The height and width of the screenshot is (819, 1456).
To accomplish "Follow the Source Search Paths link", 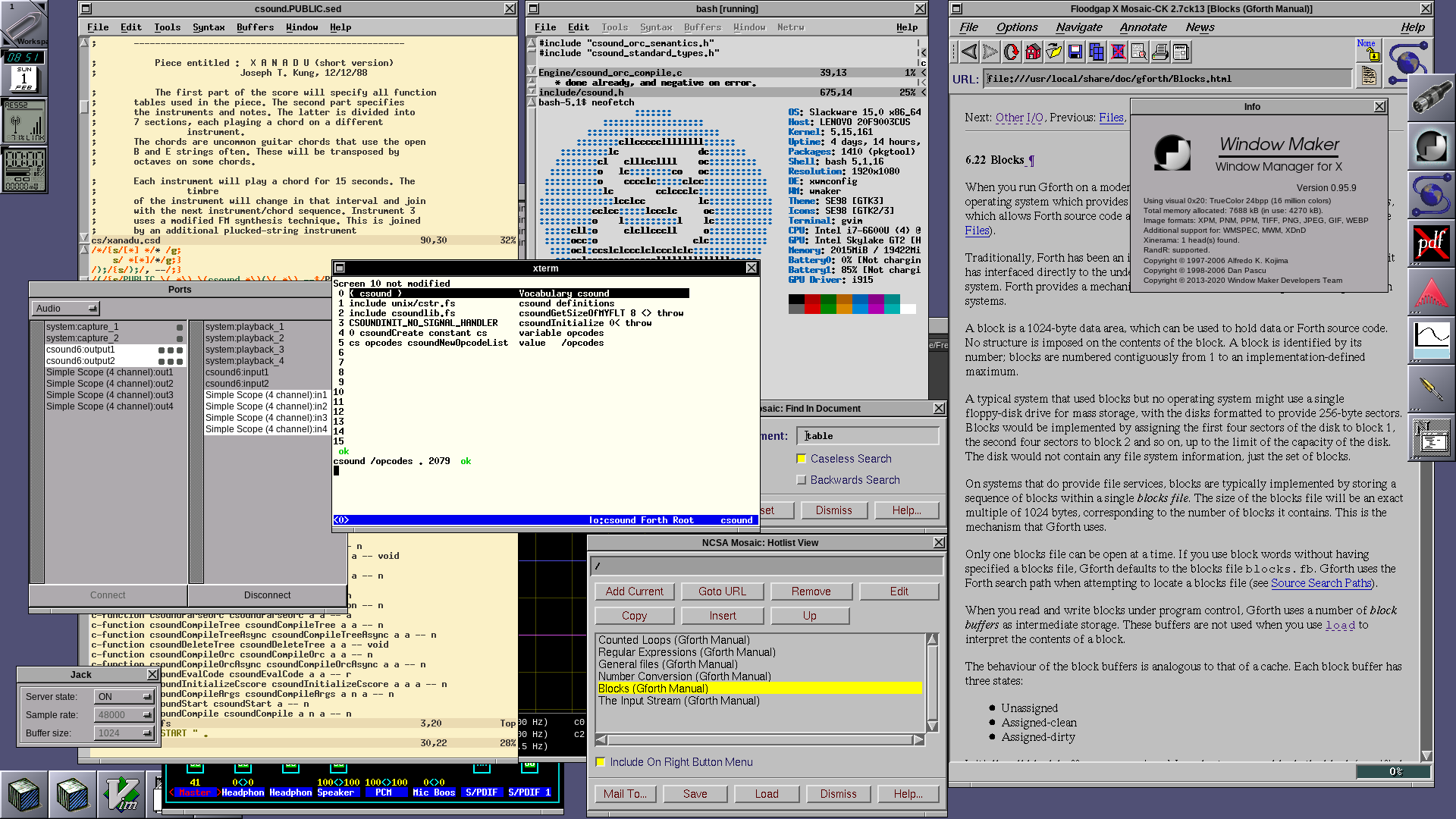I will tap(1320, 583).
